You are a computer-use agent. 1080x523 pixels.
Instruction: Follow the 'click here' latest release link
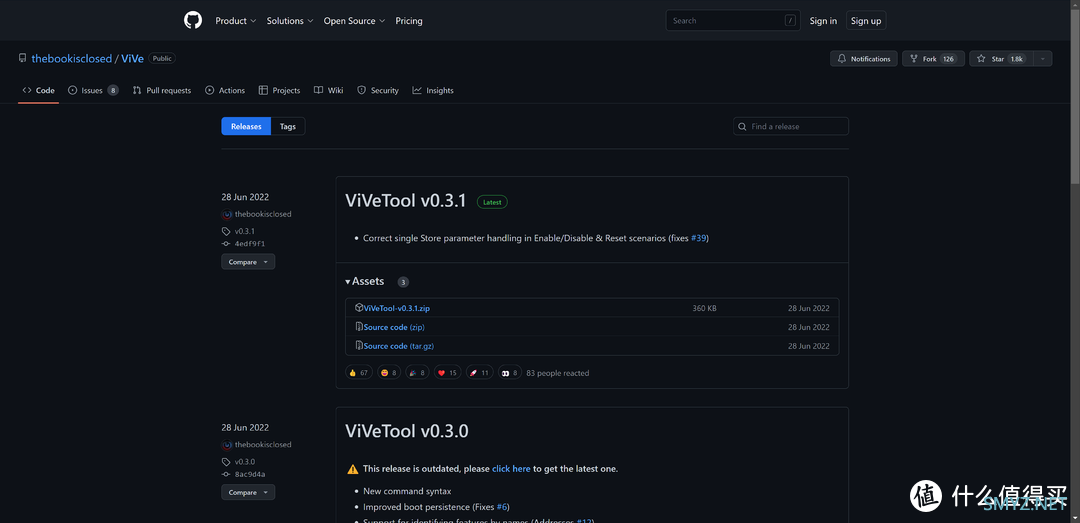point(511,469)
